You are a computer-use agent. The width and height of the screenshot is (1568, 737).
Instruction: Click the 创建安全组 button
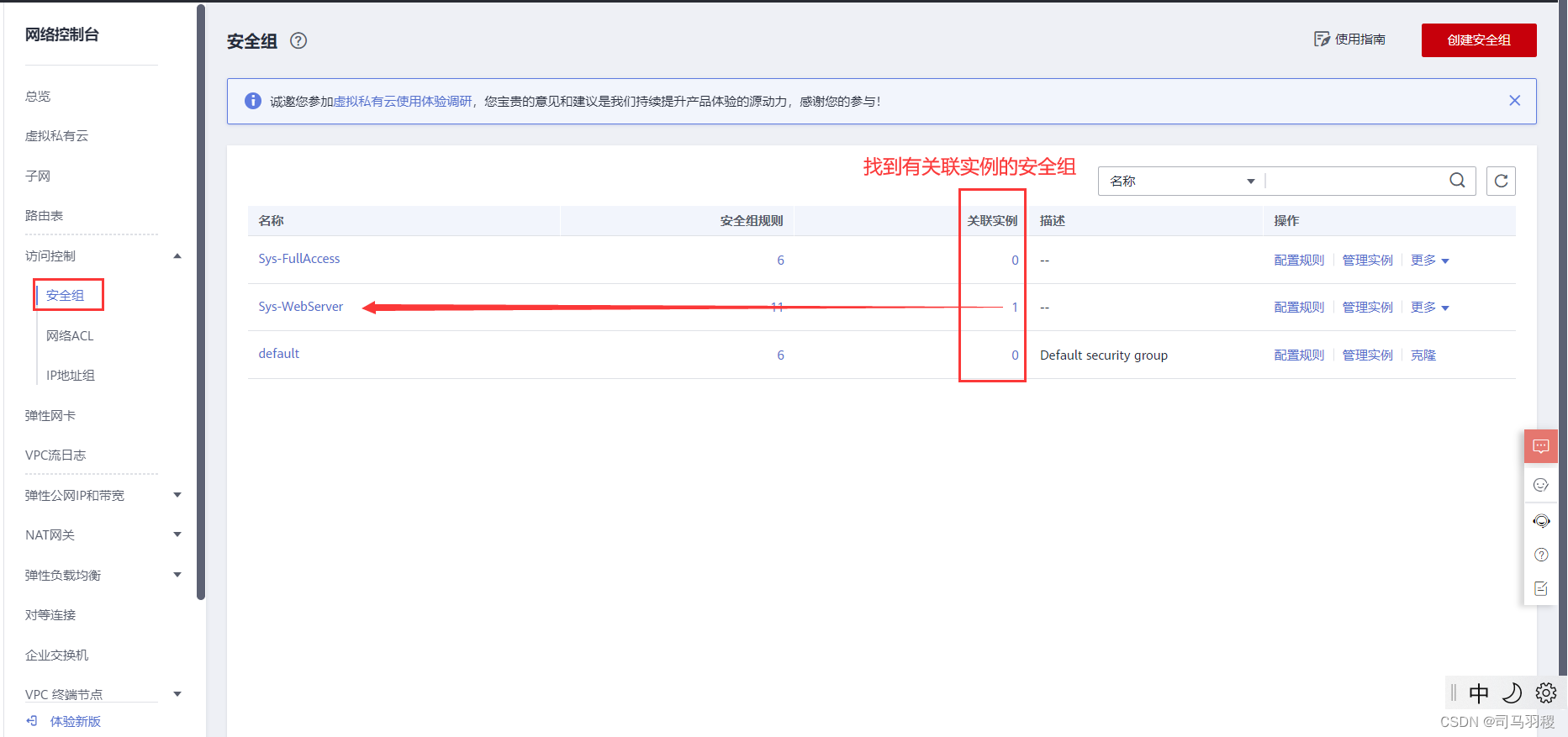(x=1479, y=40)
